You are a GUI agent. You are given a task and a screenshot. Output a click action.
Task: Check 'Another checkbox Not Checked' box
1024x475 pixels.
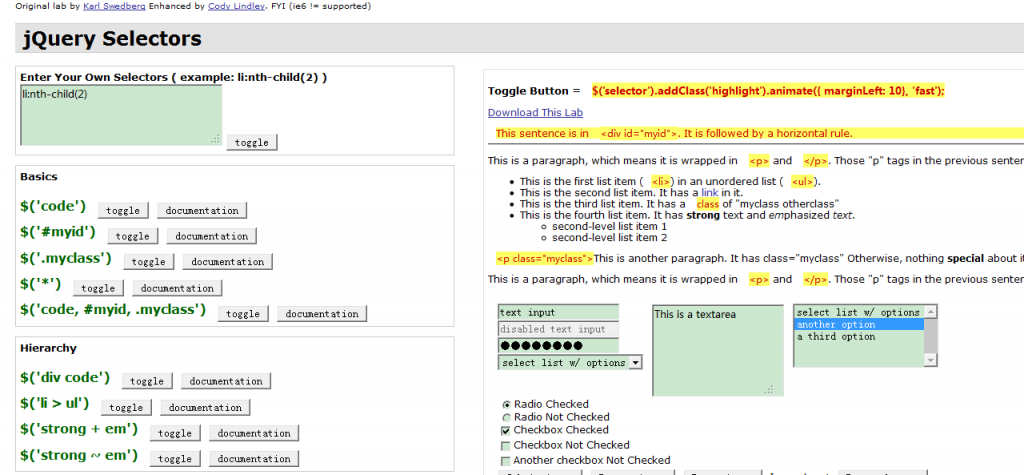coord(505,461)
